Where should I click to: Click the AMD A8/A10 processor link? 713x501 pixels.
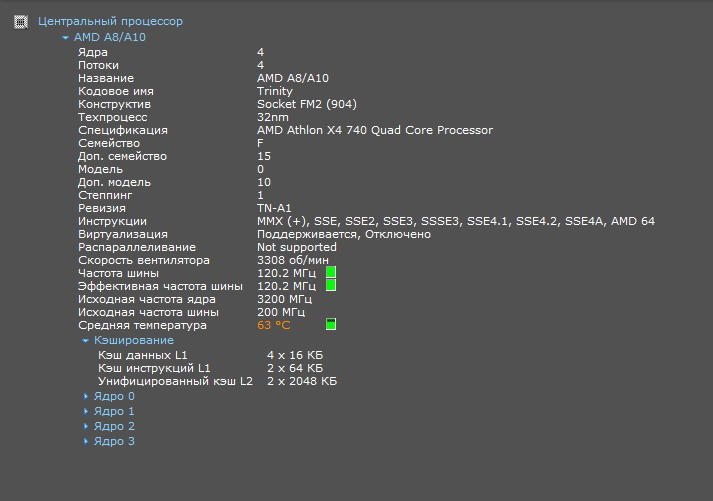pyautogui.click(x=110, y=38)
